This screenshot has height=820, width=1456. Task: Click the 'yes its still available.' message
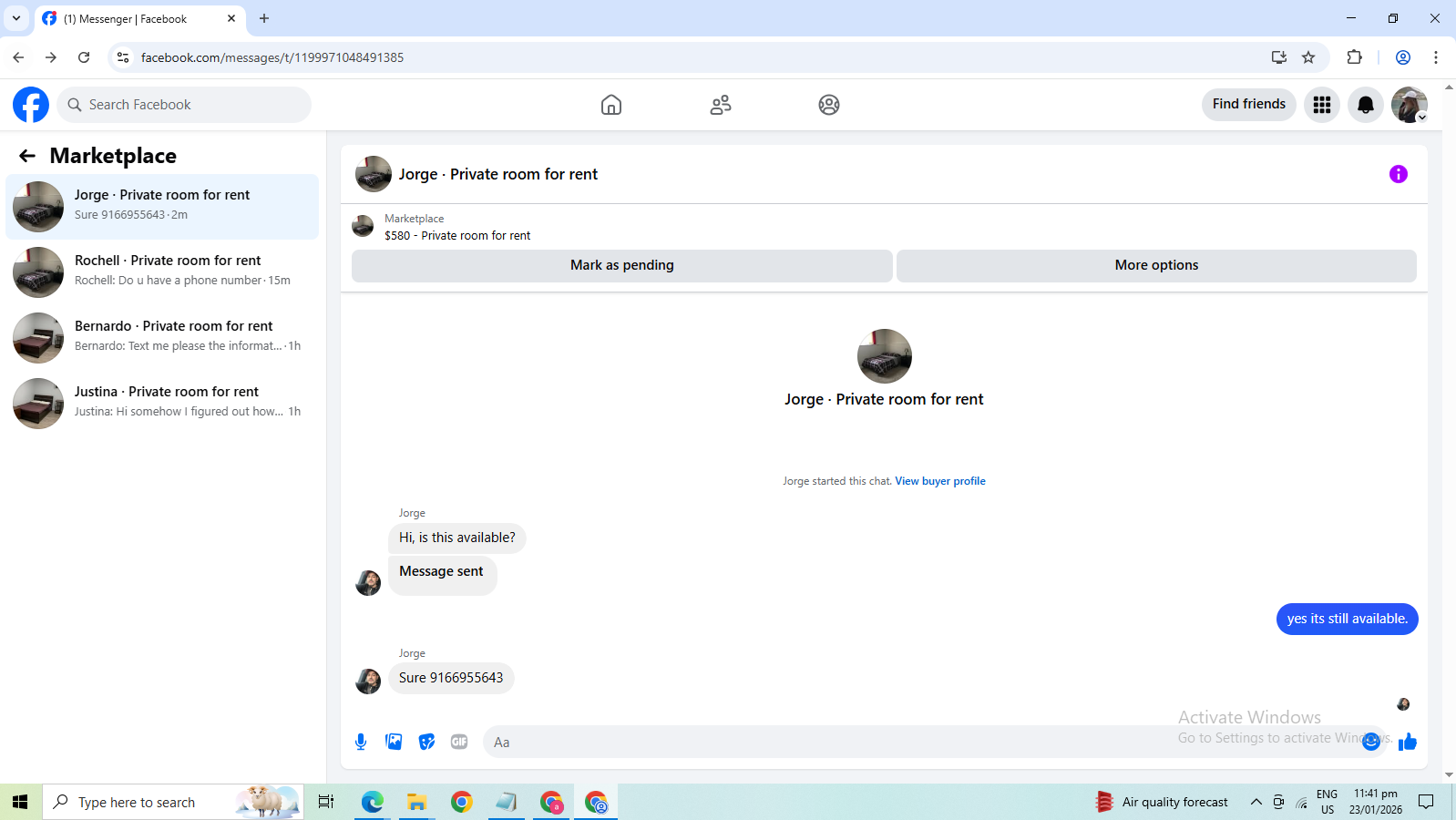[x=1347, y=619]
